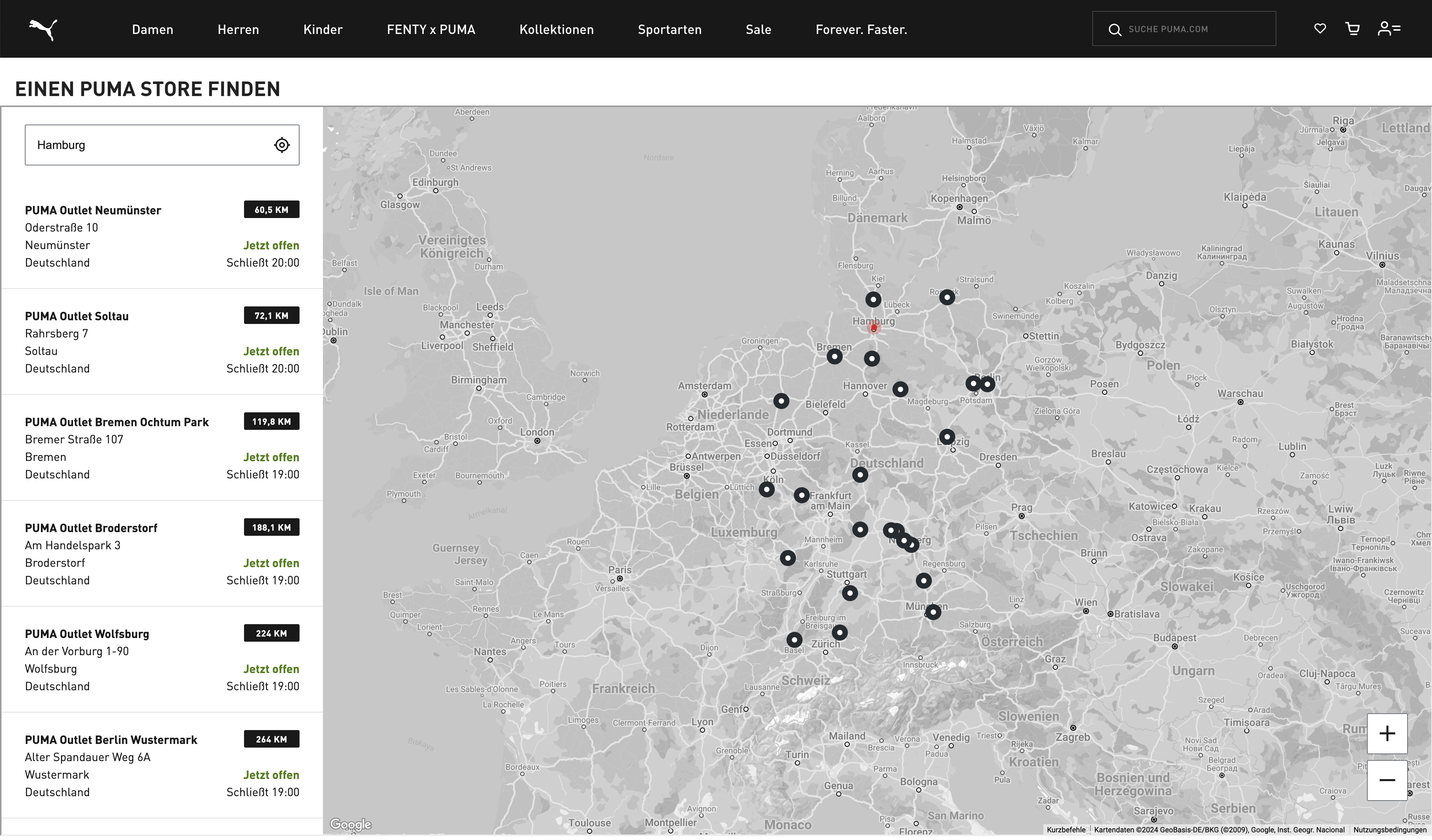Click the search magnifier icon
The width and height of the screenshot is (1432, 840).
pos(1115,30)
